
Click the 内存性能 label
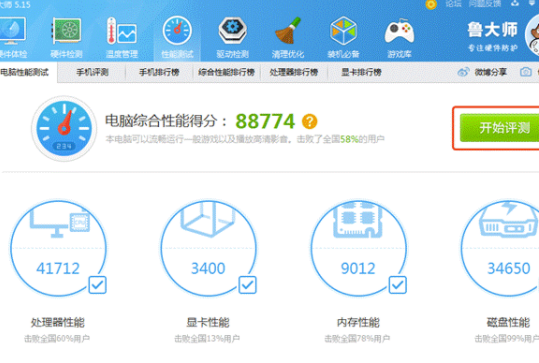tap(358, 322)
